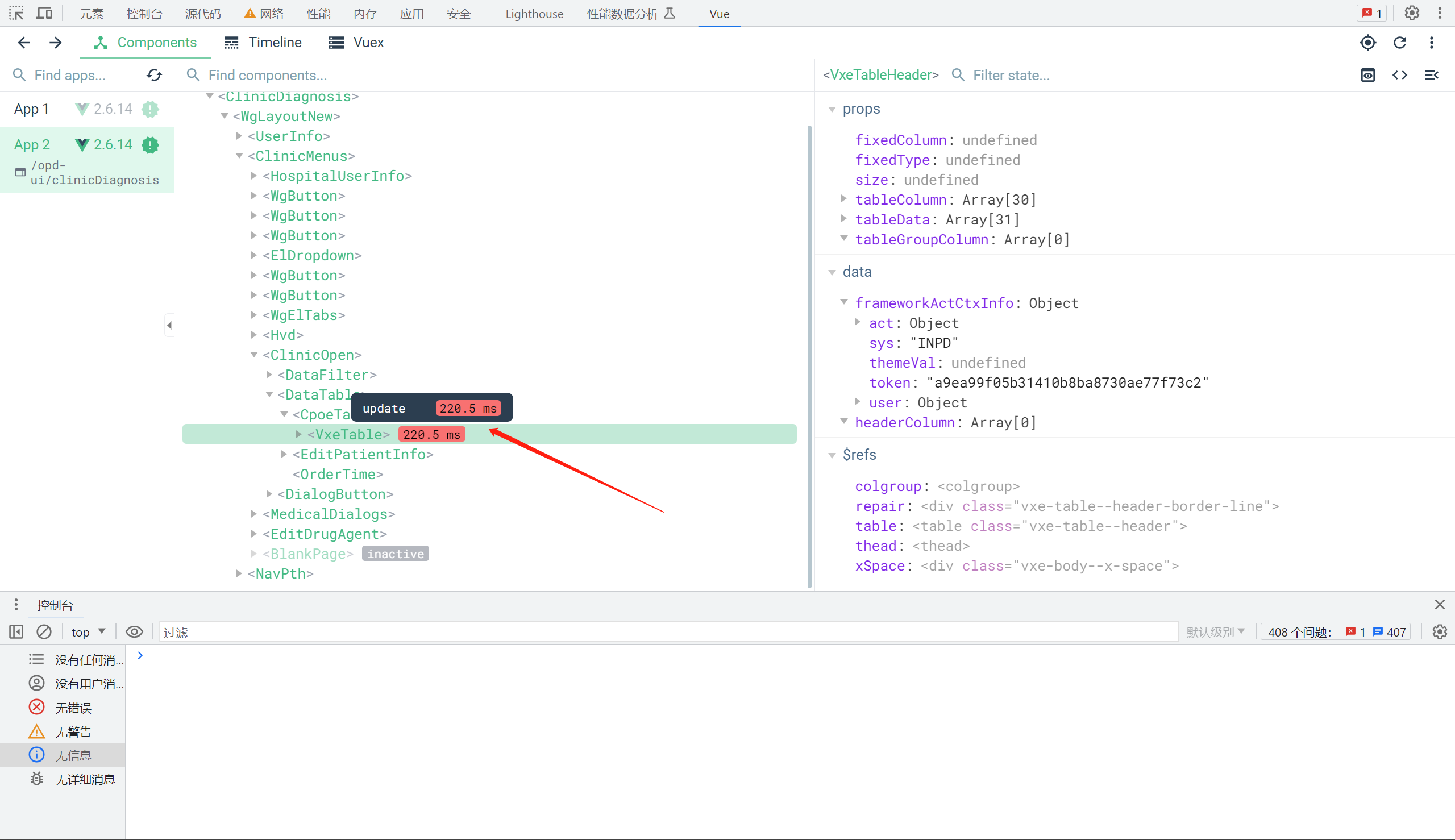Click the scroll to component screenshot icon
1455x840 pixels.
(x=1367, y=75)
